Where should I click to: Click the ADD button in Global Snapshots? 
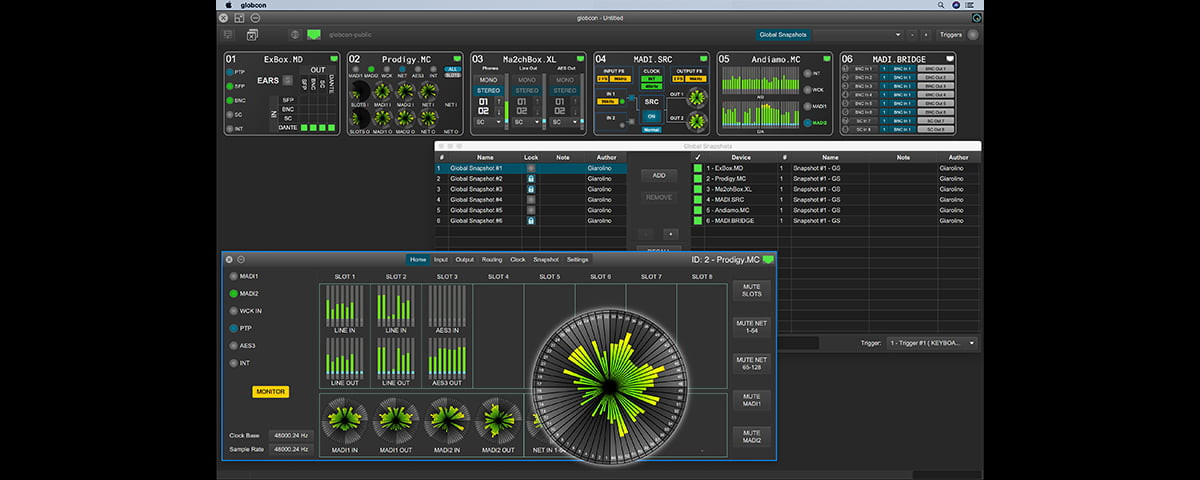coord(658,175)
